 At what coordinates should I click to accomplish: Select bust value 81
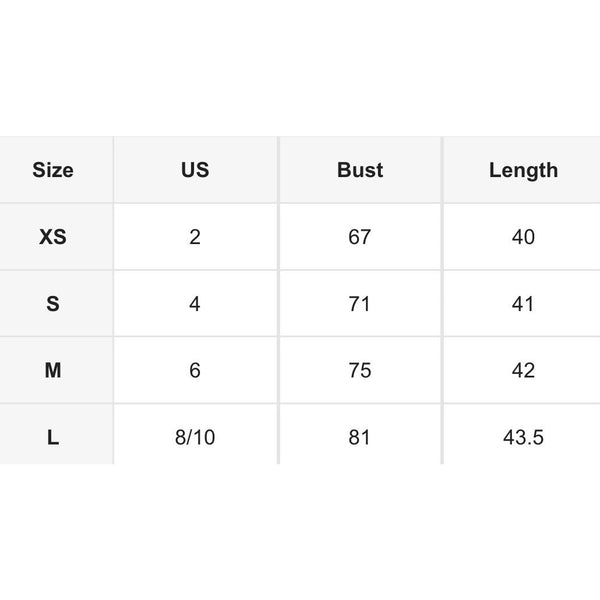[x=360, y=437]
